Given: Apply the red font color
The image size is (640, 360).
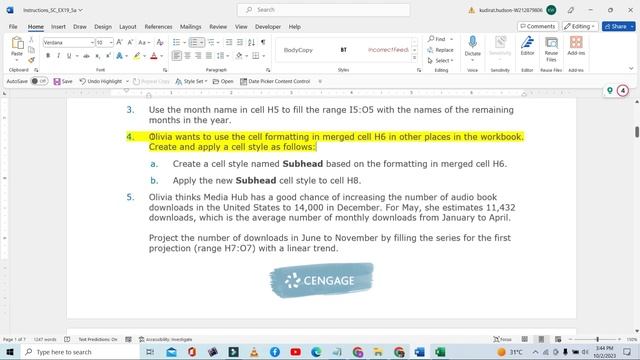Looking at the screenshot, I should click(x=154, y=56).
